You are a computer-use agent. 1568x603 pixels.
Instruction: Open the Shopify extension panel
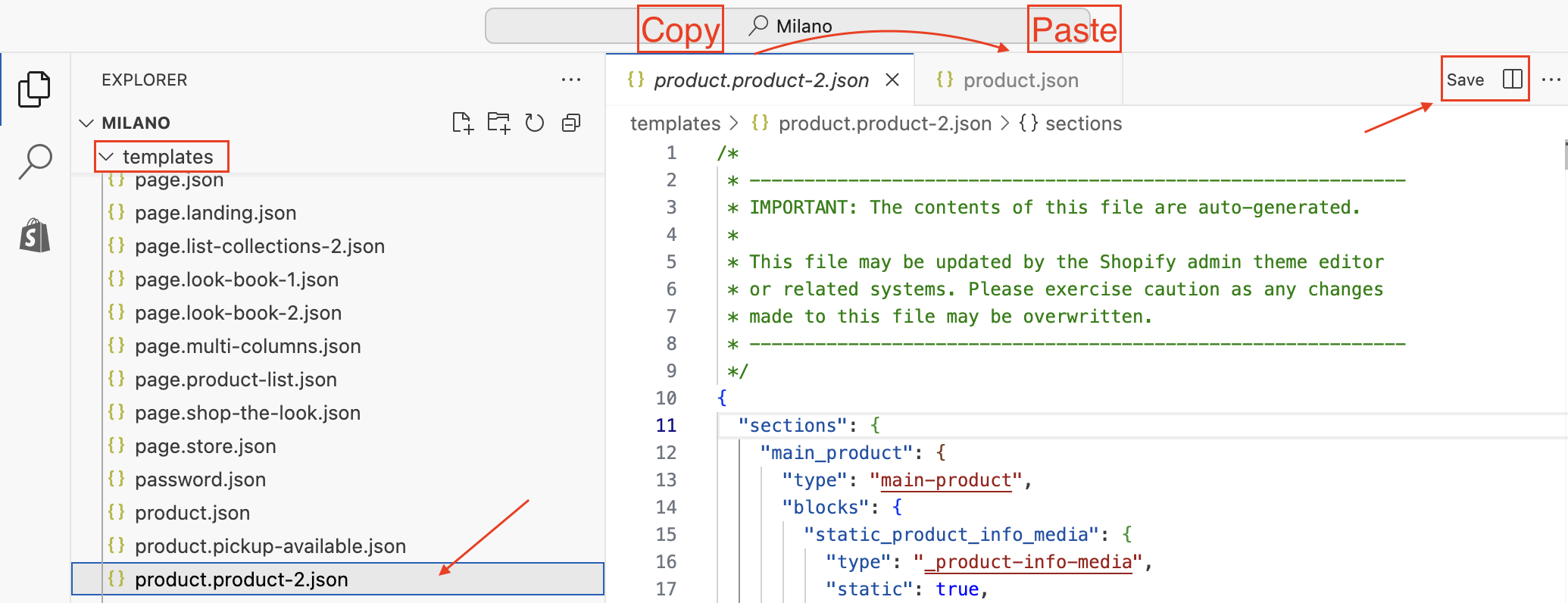click(35, 236)
